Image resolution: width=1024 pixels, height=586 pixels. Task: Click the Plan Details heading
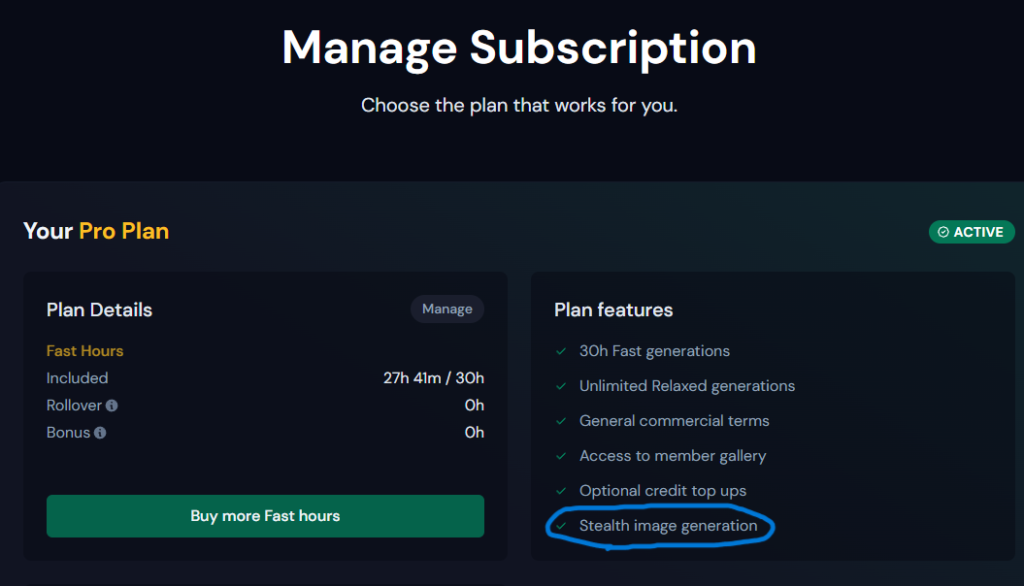[99, 310]
